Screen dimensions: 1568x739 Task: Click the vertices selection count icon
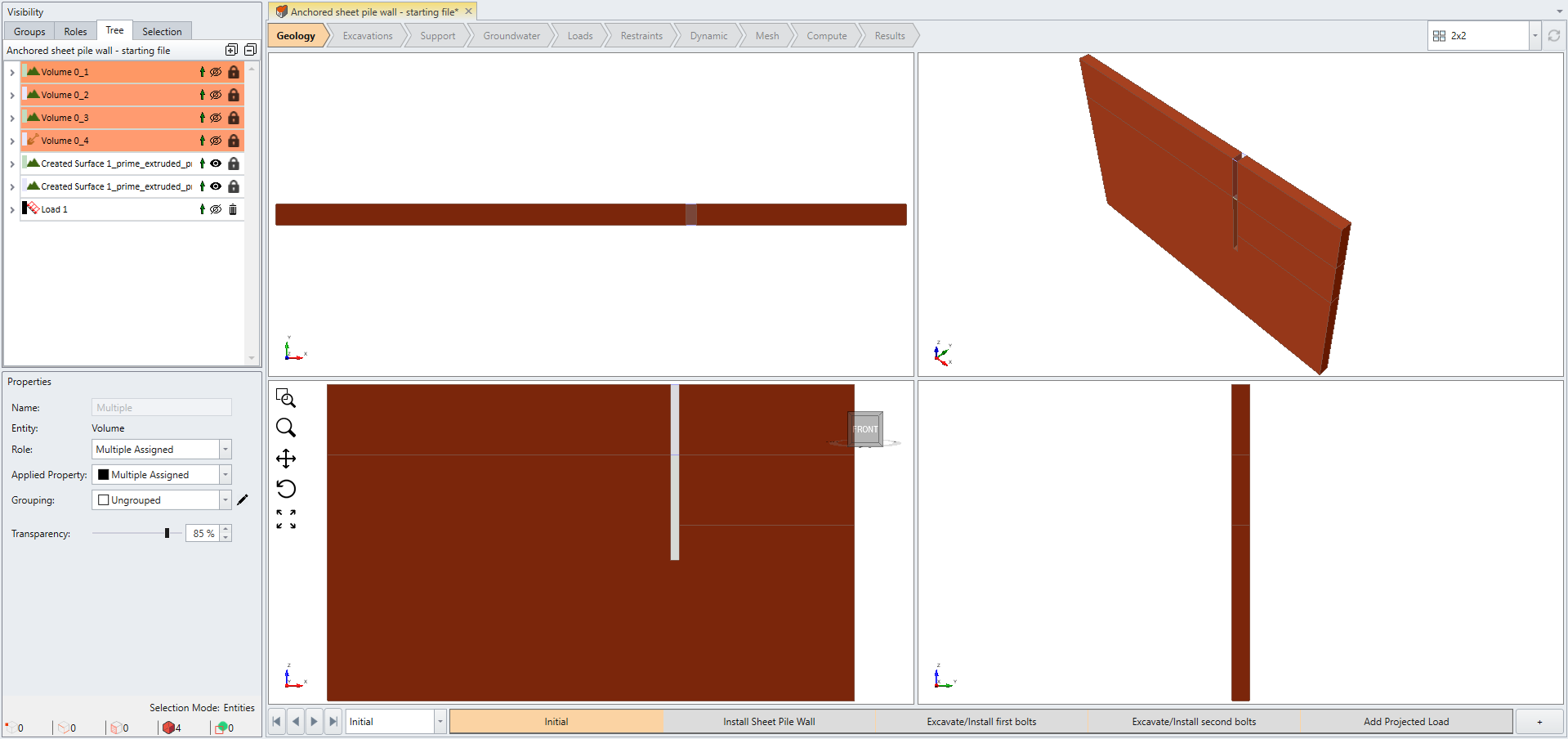[10, 728]
